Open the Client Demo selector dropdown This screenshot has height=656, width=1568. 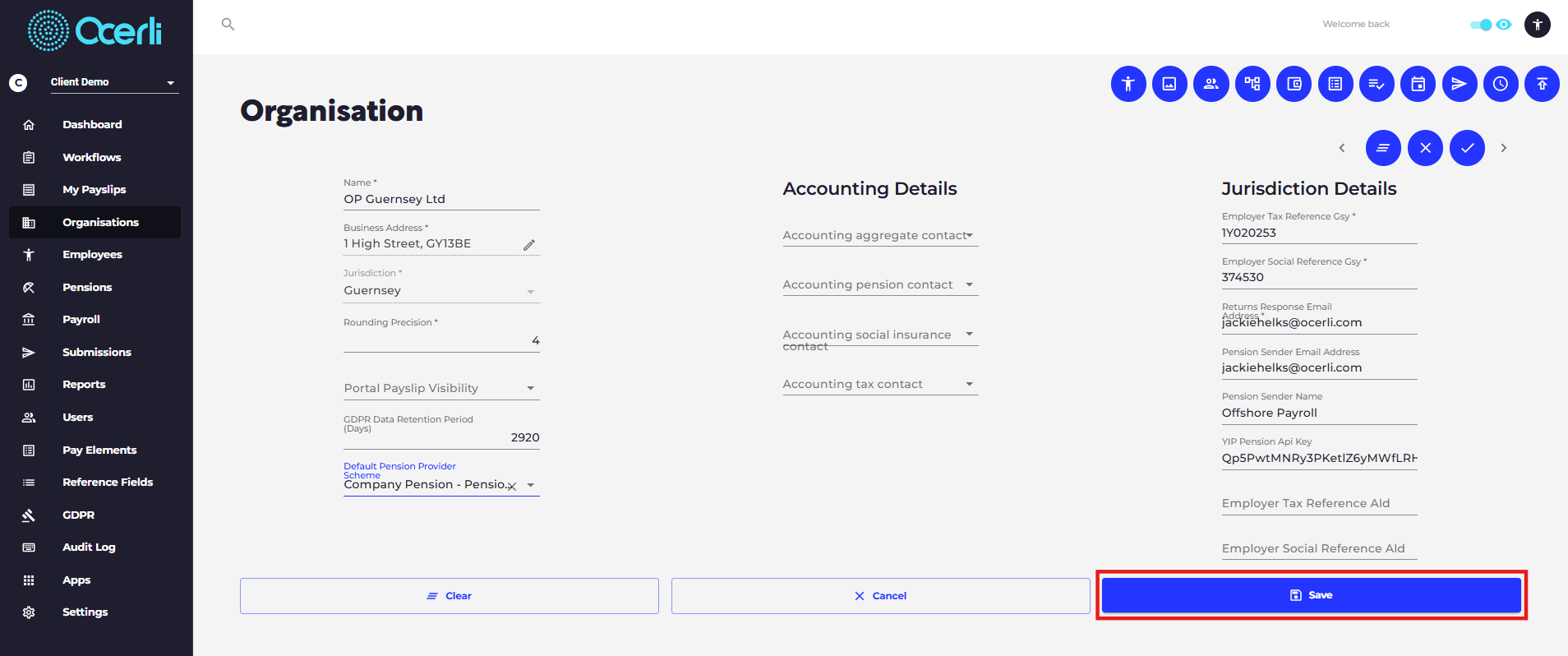tap(114, 82)
